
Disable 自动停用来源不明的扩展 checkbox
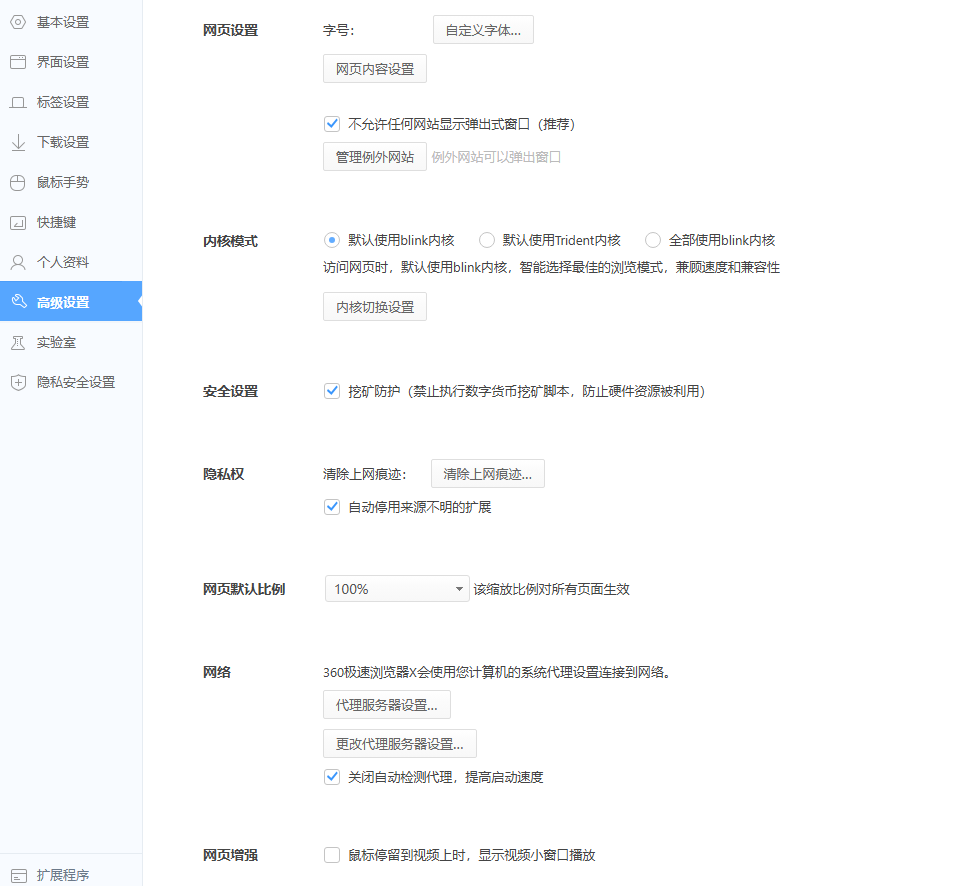click(332, 507)
